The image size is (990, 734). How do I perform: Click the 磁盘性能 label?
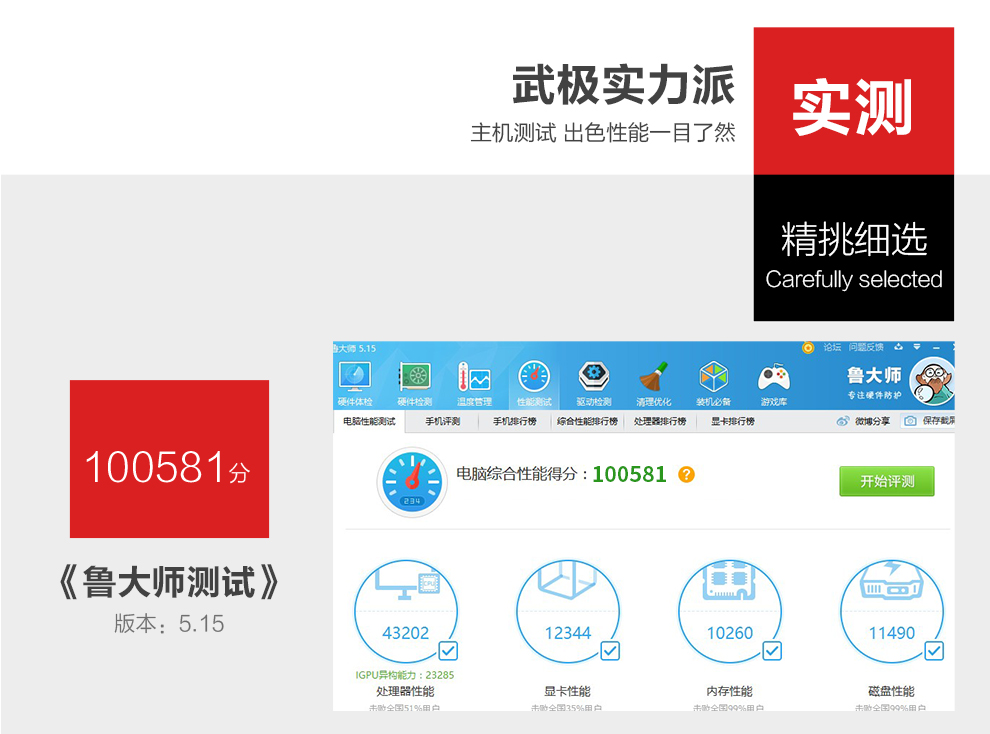tap(892, 691)
